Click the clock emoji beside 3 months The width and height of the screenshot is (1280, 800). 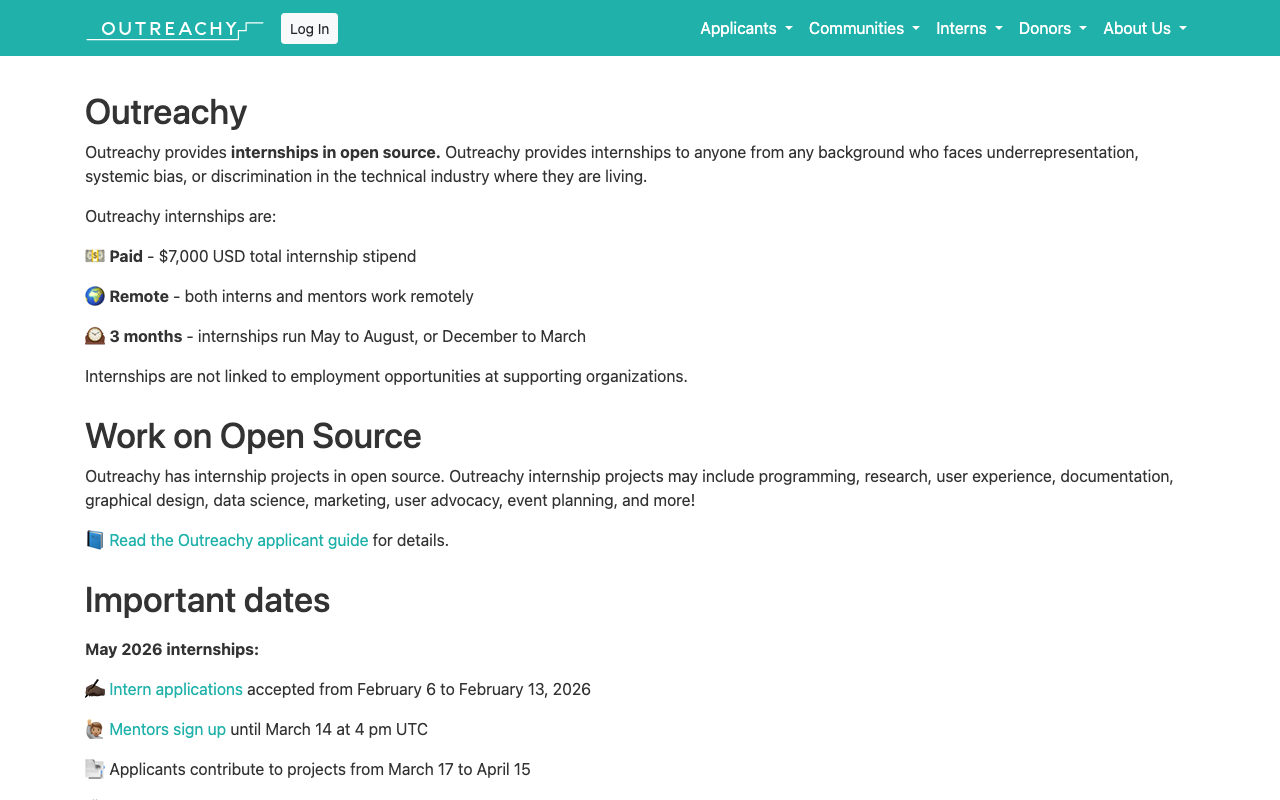95,336
